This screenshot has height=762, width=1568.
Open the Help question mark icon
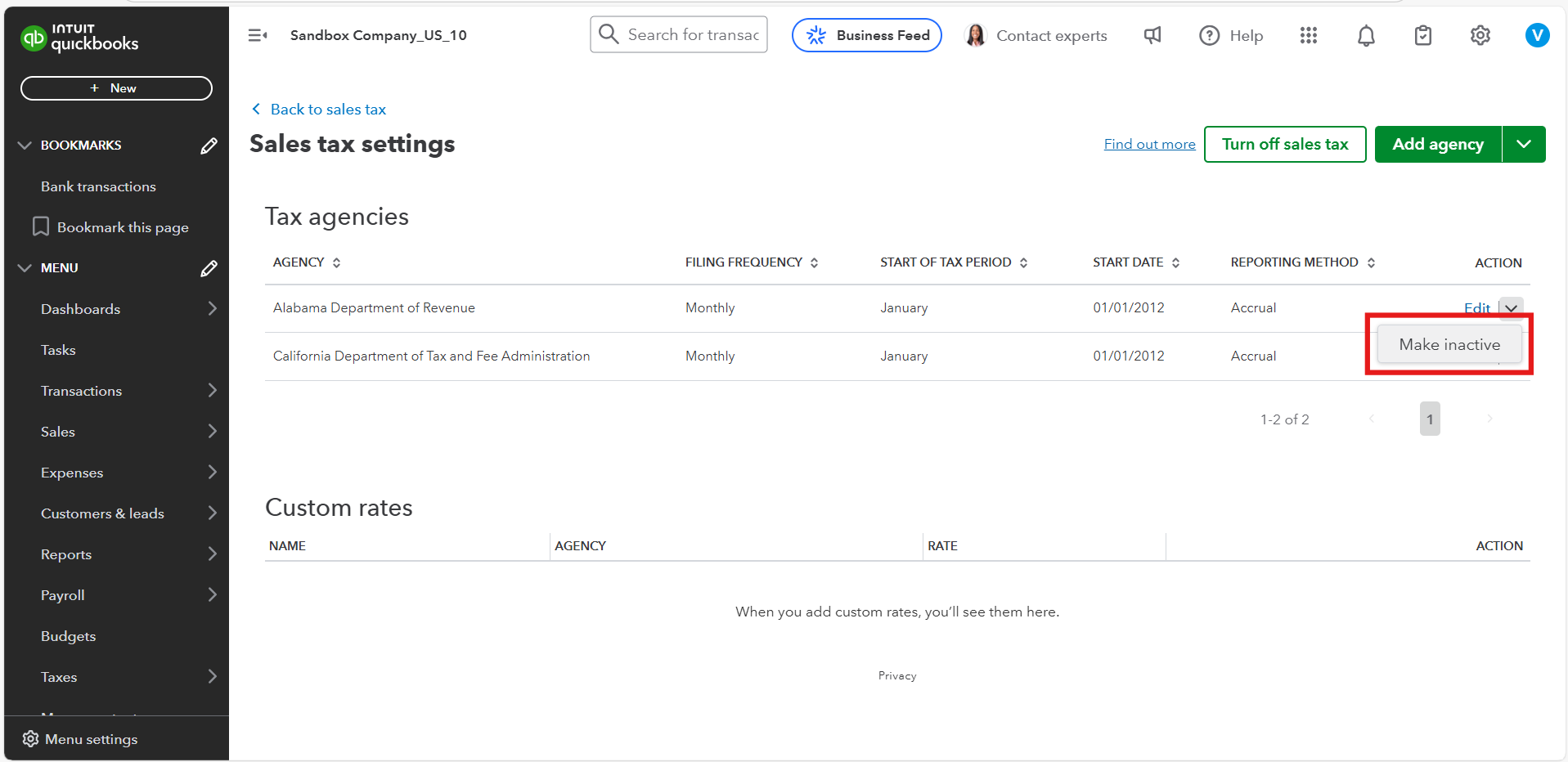point(1209,35)
